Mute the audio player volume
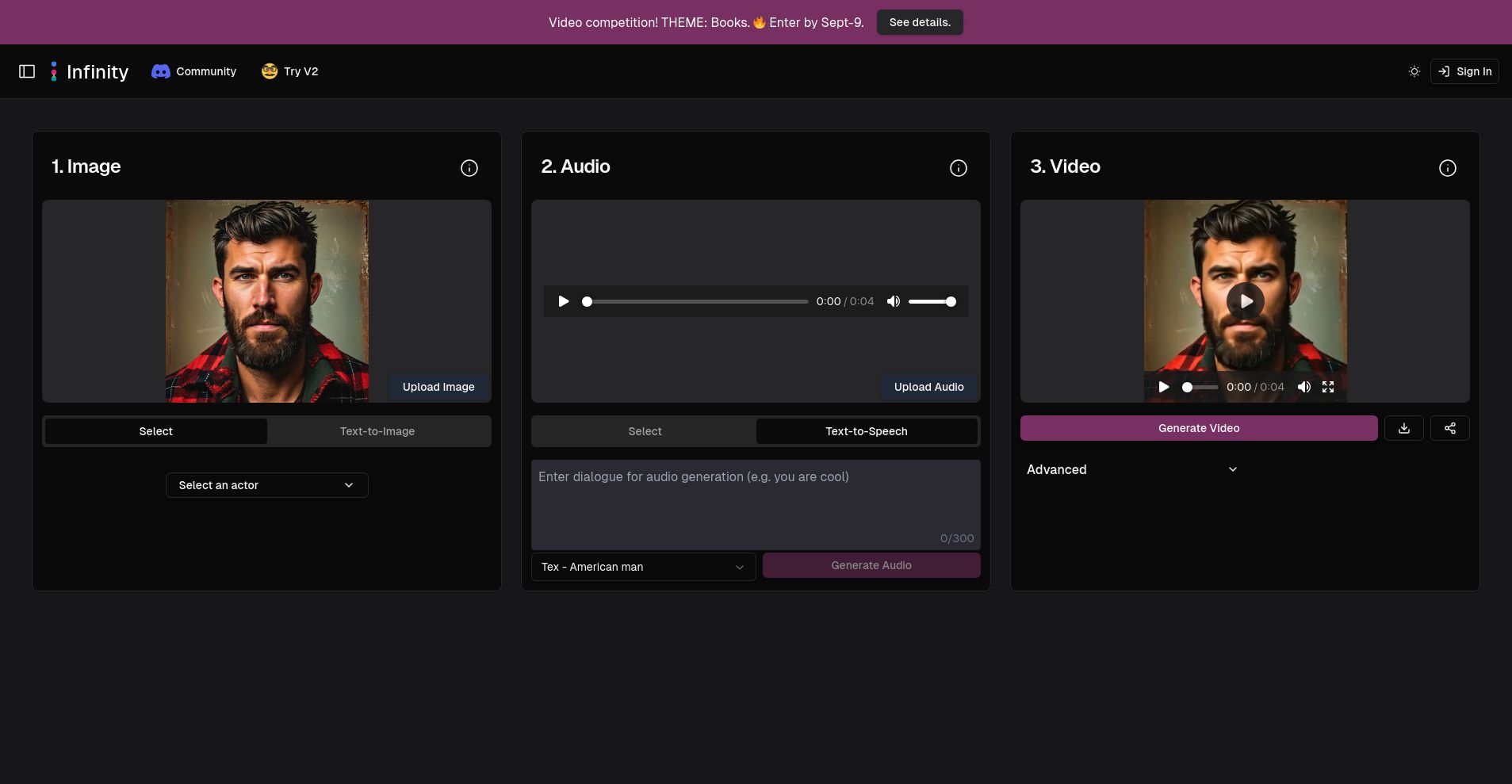The height and width of the screenshot is (784, 1512). tap(894, 301)
